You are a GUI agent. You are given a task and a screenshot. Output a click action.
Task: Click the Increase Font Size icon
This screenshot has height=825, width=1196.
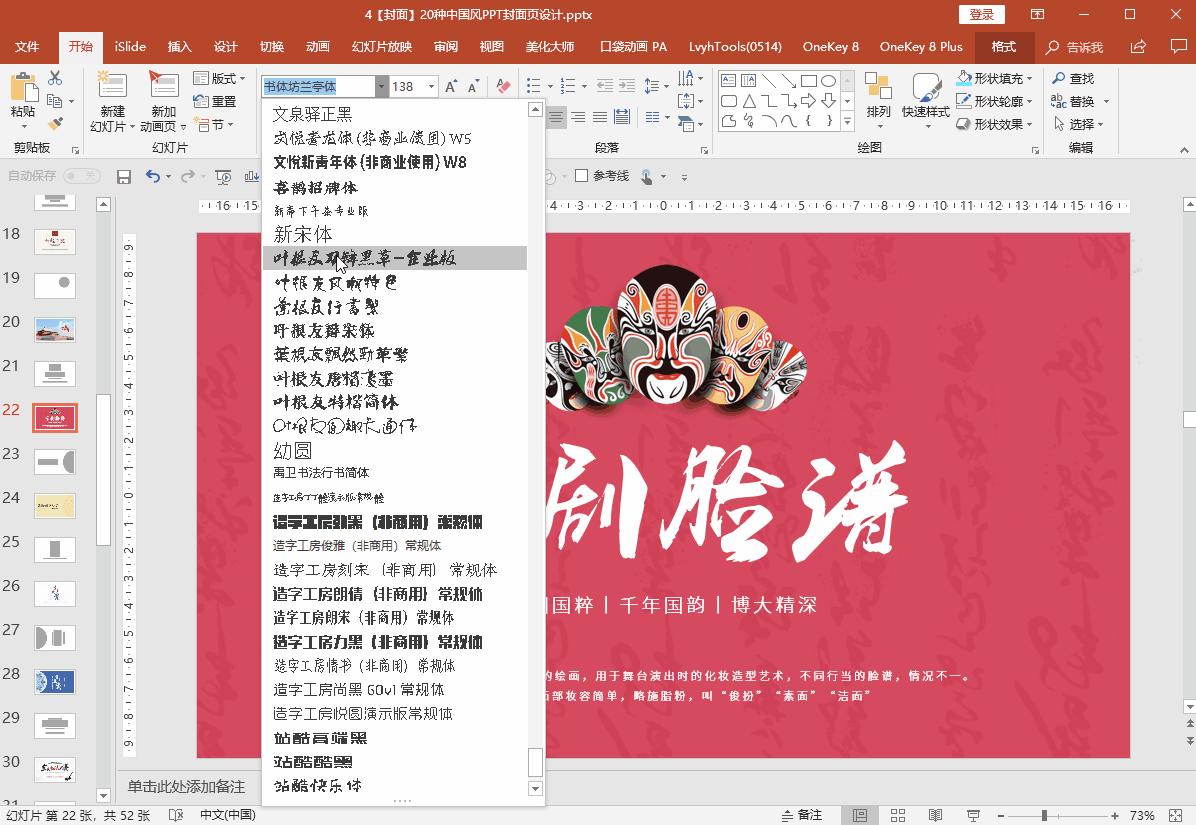[452, 86]
